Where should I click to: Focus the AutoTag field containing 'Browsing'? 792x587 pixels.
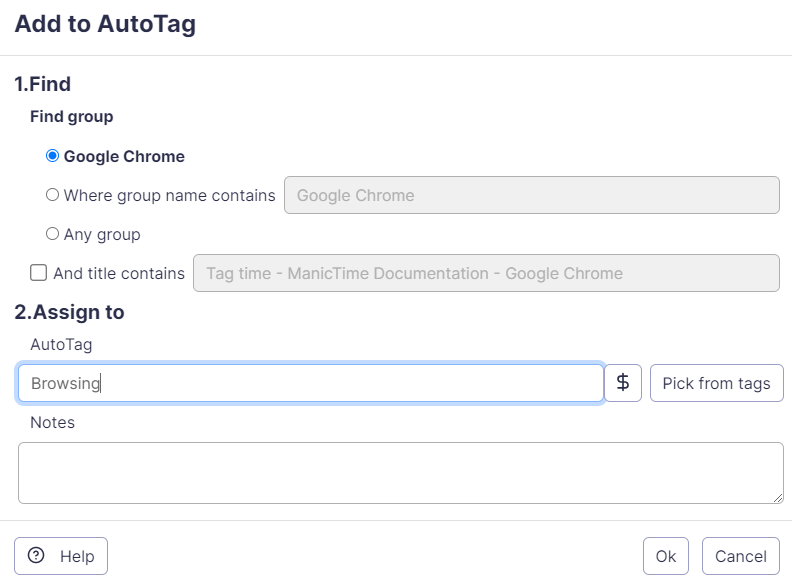[x=310, y=383]
